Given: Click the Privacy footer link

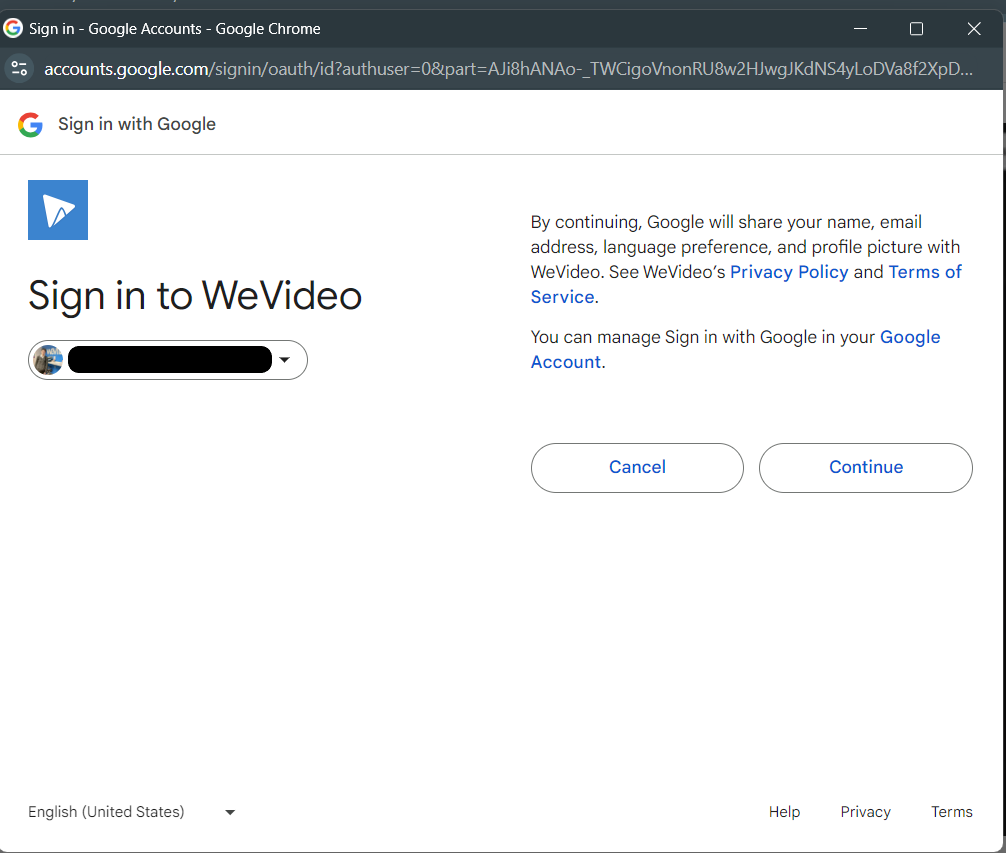Looking at the screenshot, I should (x=865, y=812).
